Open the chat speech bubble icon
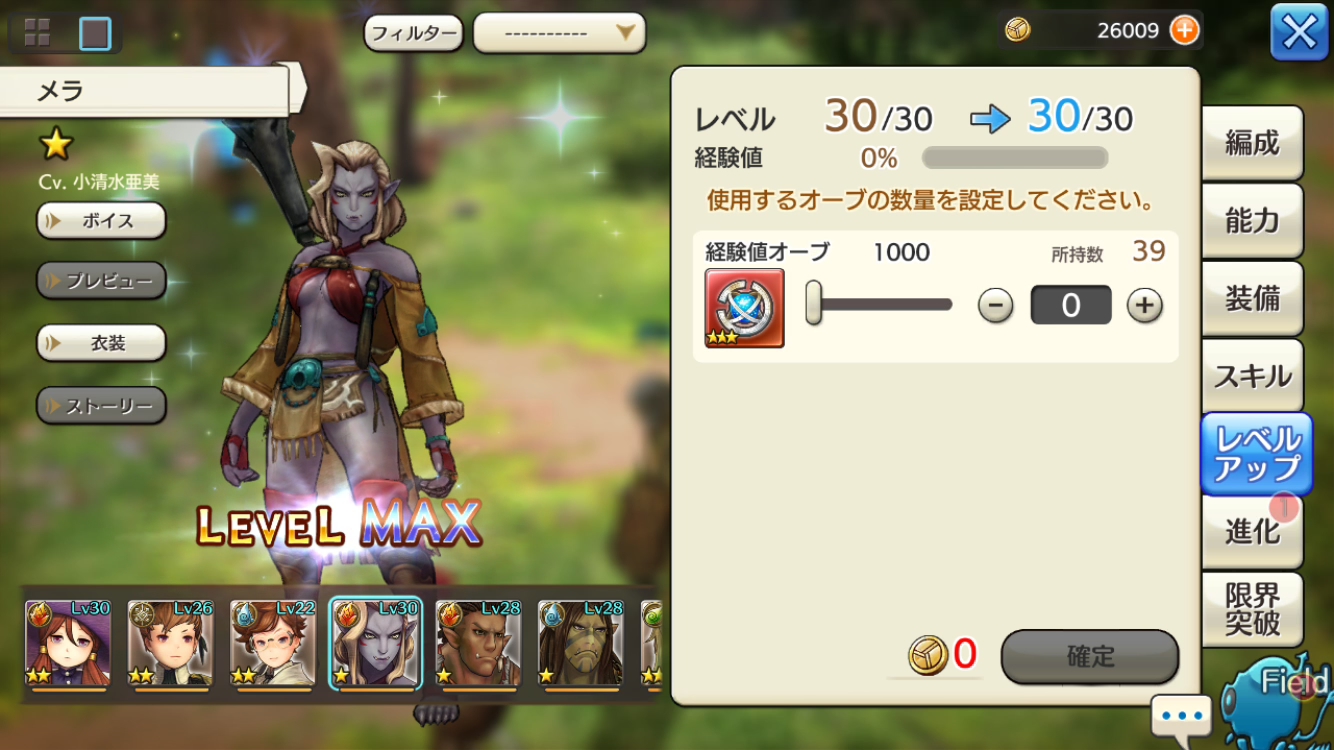This screenshot has height=750, width=1334. point(1181,716)
